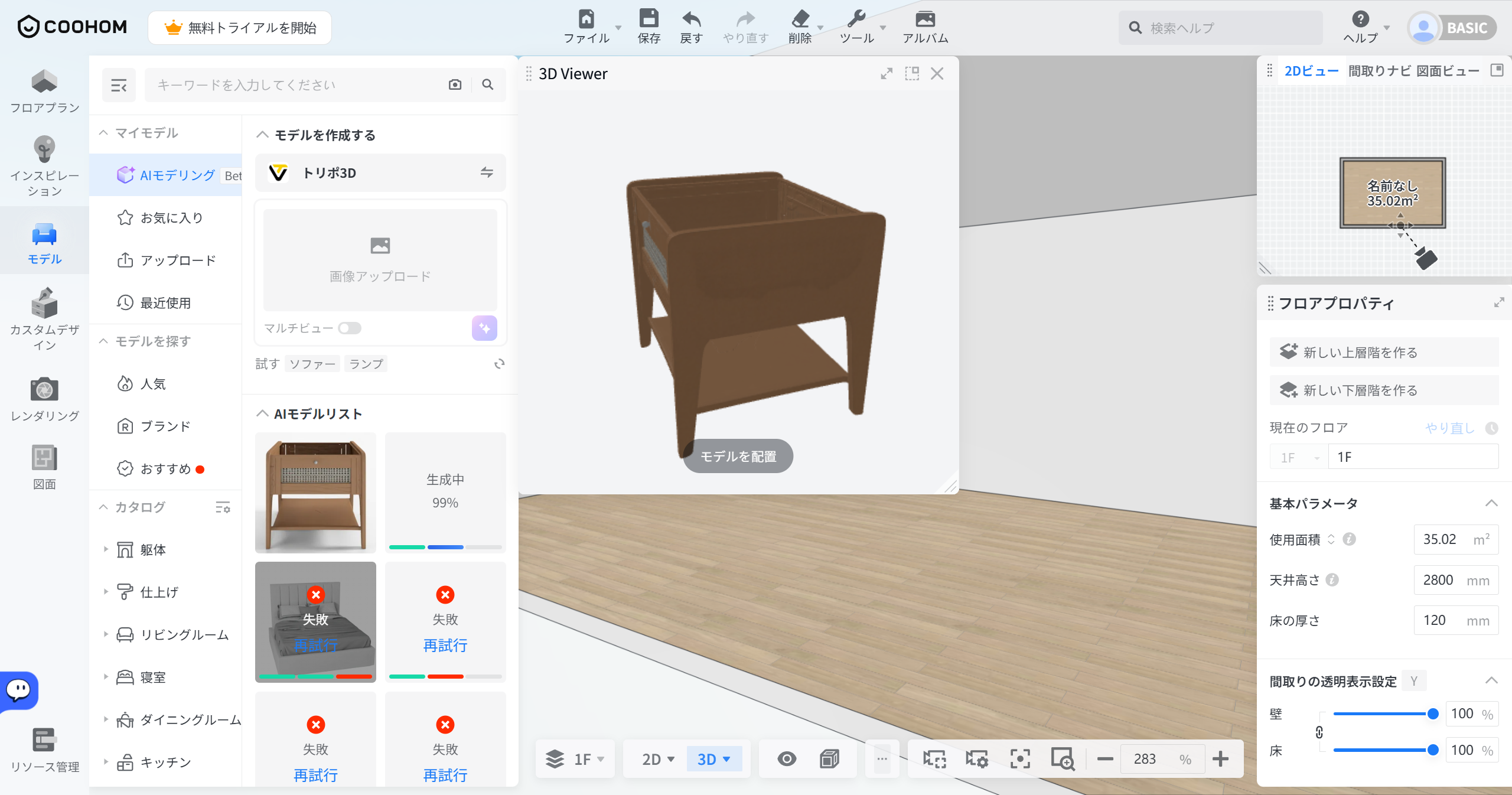Click the zoom region magnifier icon
This screenshot has width=1512, height=795.
[1063, 759]
